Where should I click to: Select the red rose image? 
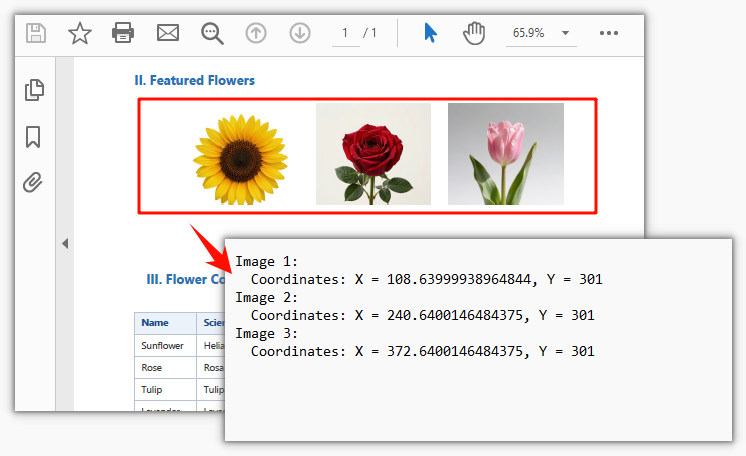(x=373, y=154)
